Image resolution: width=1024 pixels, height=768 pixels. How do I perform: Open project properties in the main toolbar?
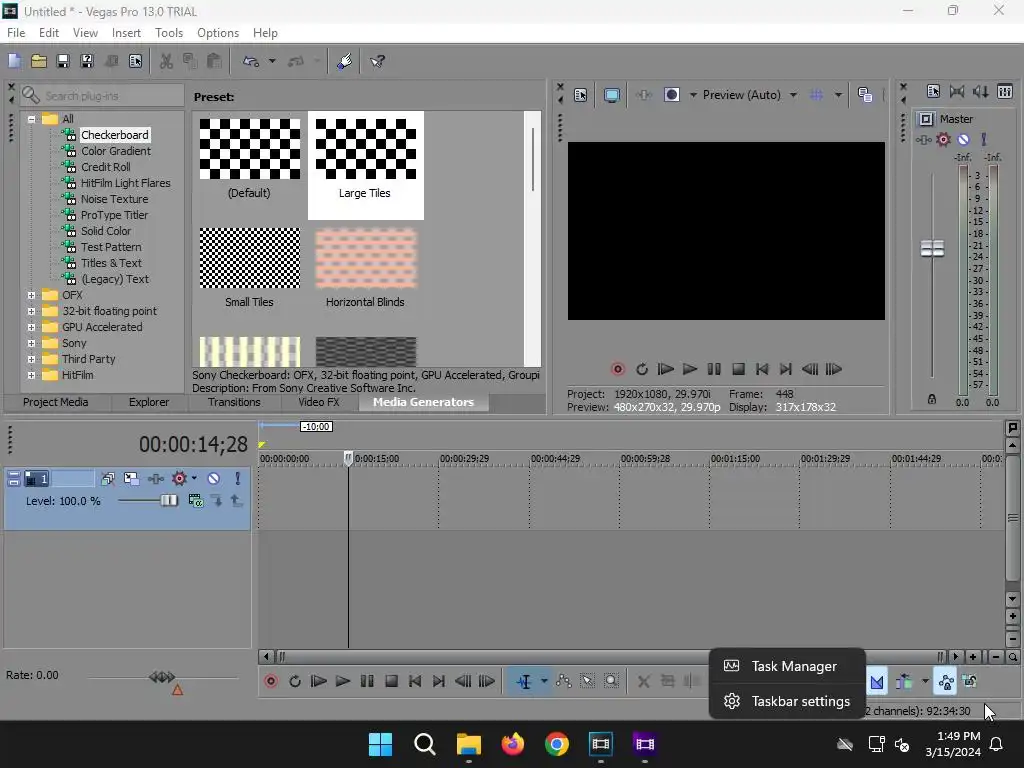(x=135, y=61)
